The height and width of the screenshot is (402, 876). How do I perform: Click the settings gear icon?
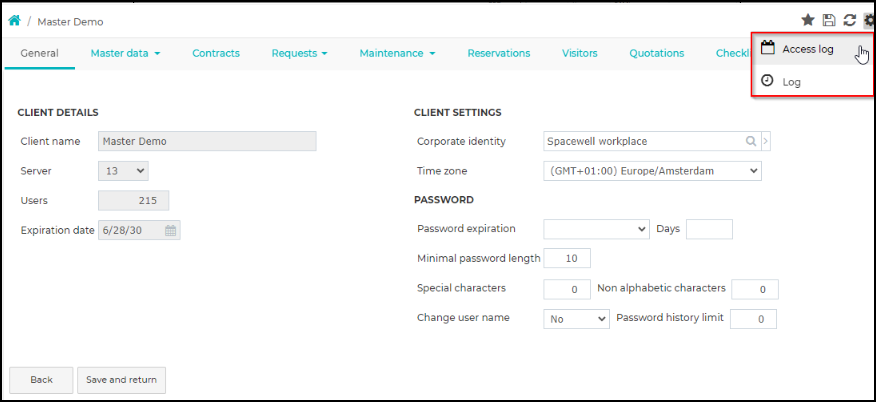coord(869,21)
